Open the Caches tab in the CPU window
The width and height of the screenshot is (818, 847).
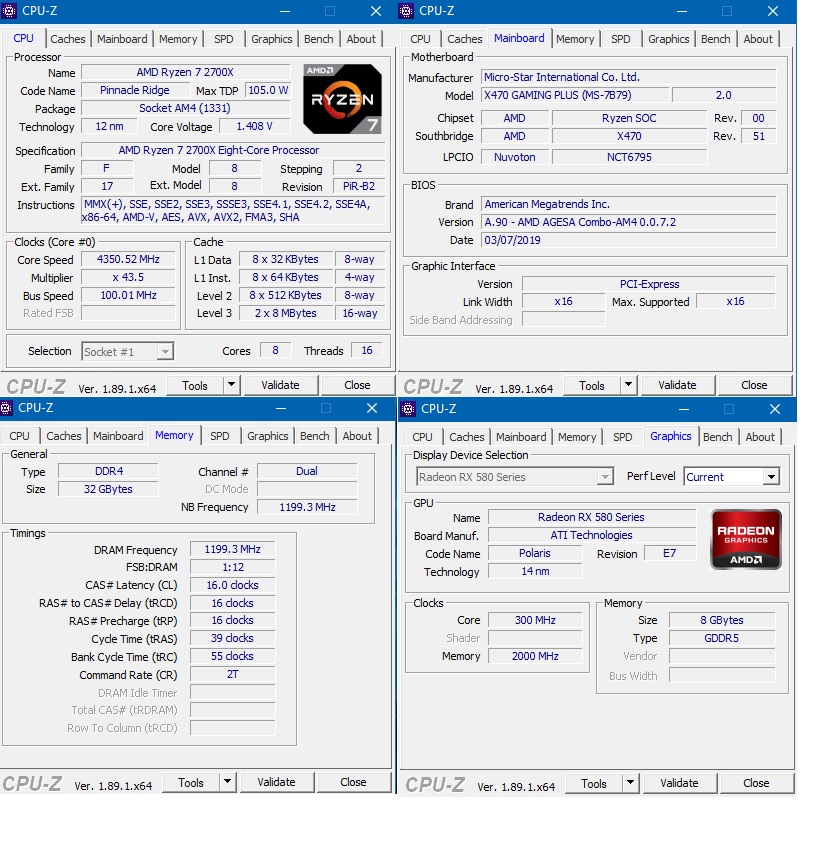point(68,39)
